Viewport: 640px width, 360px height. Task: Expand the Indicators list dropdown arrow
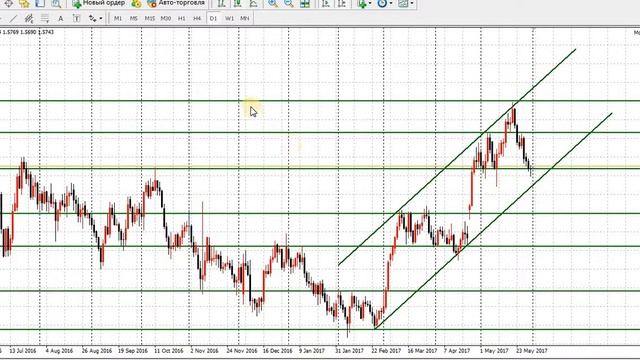tap(370, 3)
